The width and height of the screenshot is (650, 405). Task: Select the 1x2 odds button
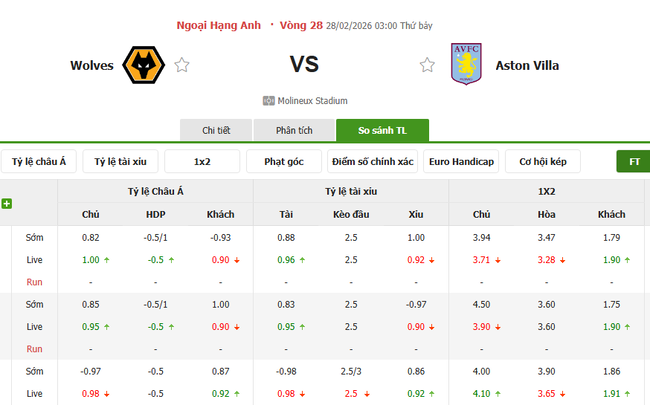[202, 161]
